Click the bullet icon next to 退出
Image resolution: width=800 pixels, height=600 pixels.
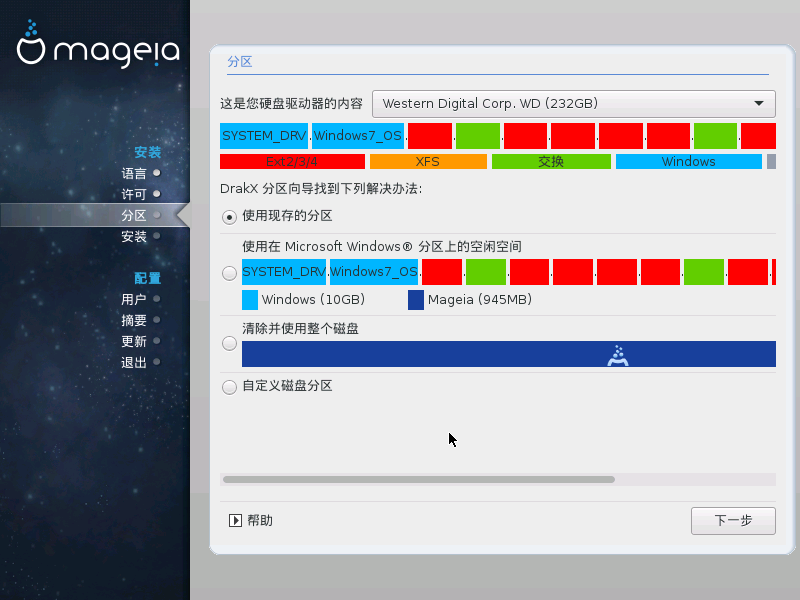point(157,362)
